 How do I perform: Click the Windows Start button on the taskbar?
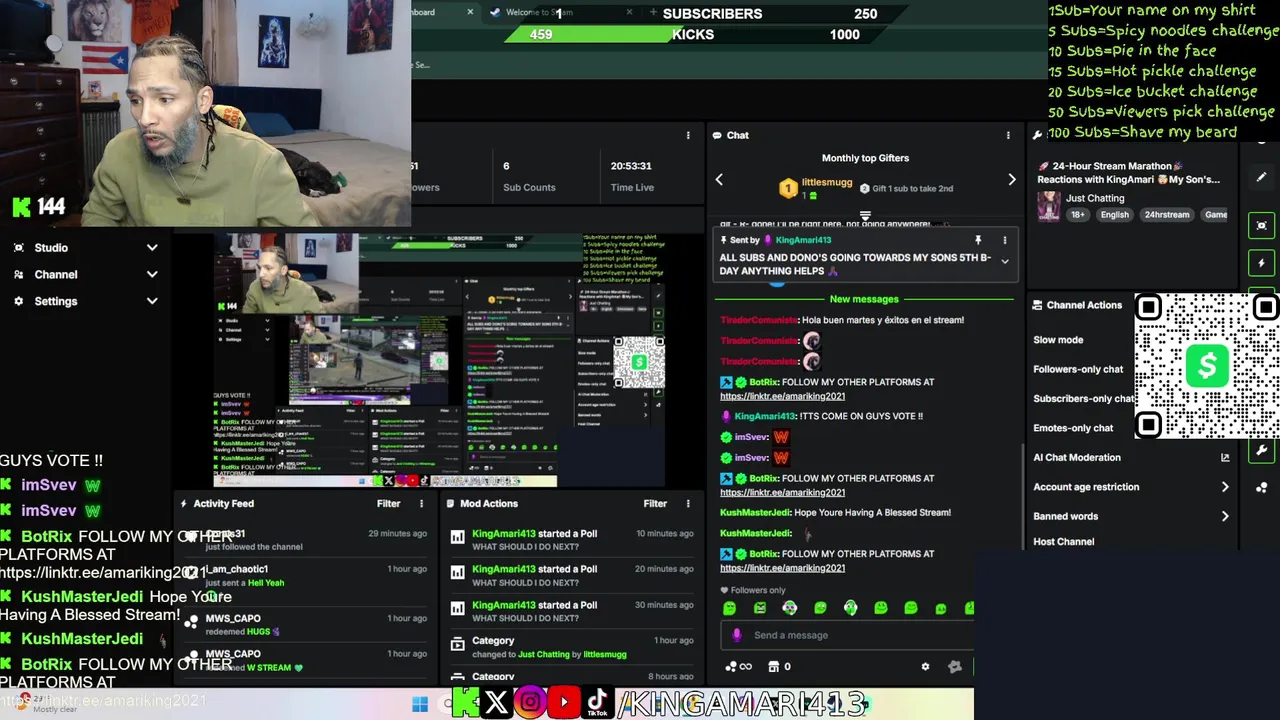[x=420, y=704]
